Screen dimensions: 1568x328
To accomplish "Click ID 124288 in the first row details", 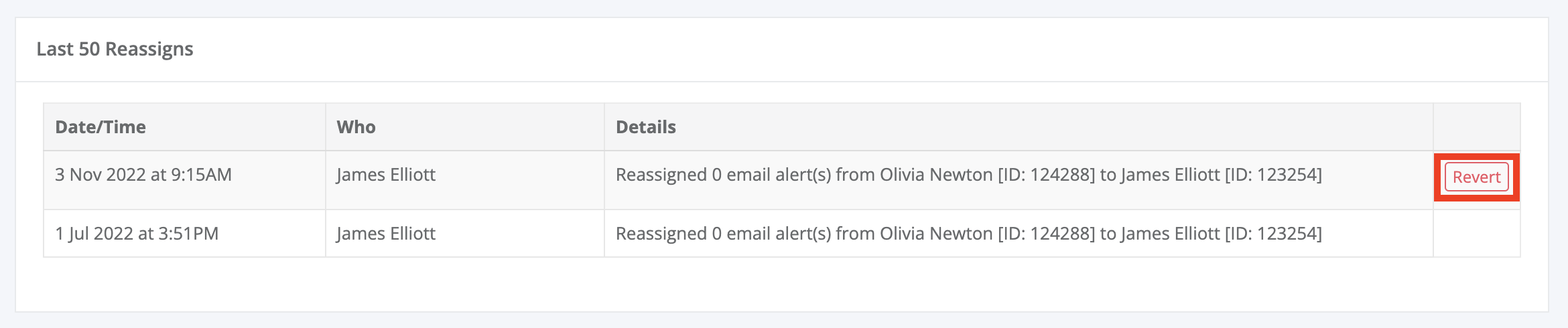I will click(1047, 175).
